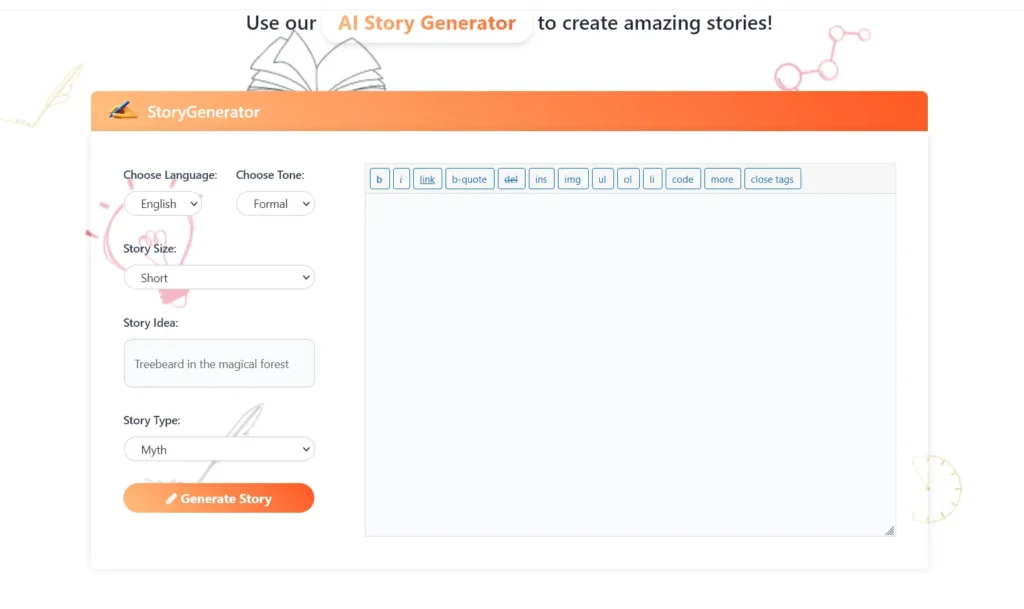
Task: Click the Story Idea input field
Action: pos(219,363)
